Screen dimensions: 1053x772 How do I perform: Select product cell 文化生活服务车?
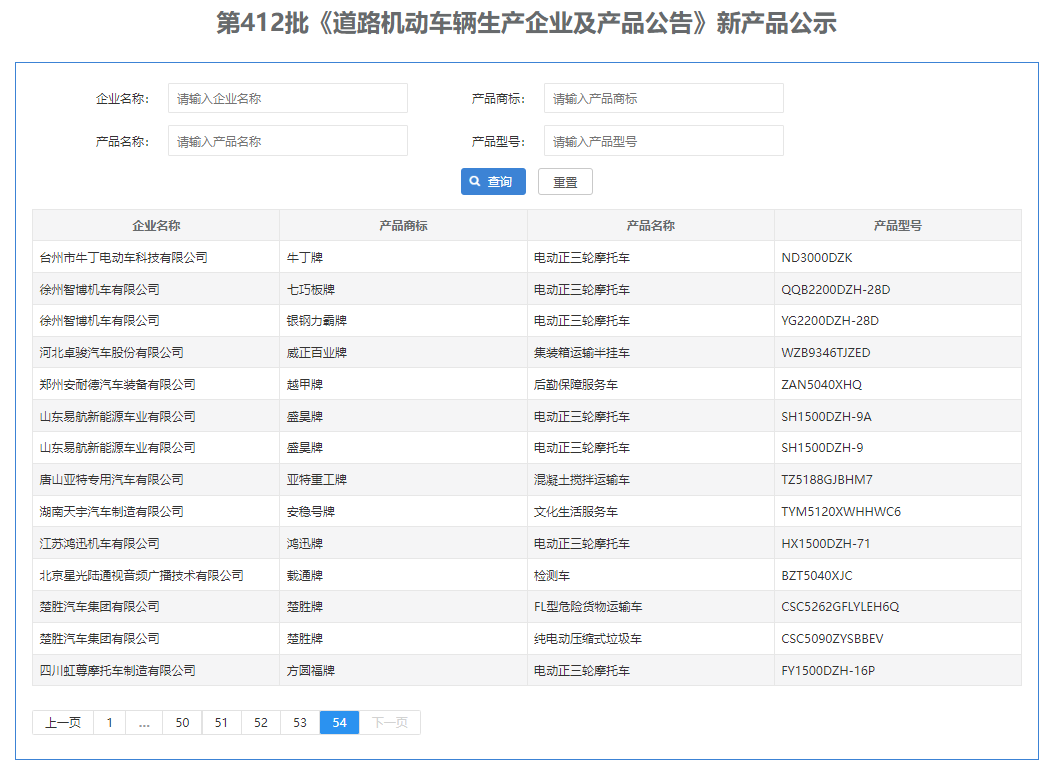click(650, 512)
